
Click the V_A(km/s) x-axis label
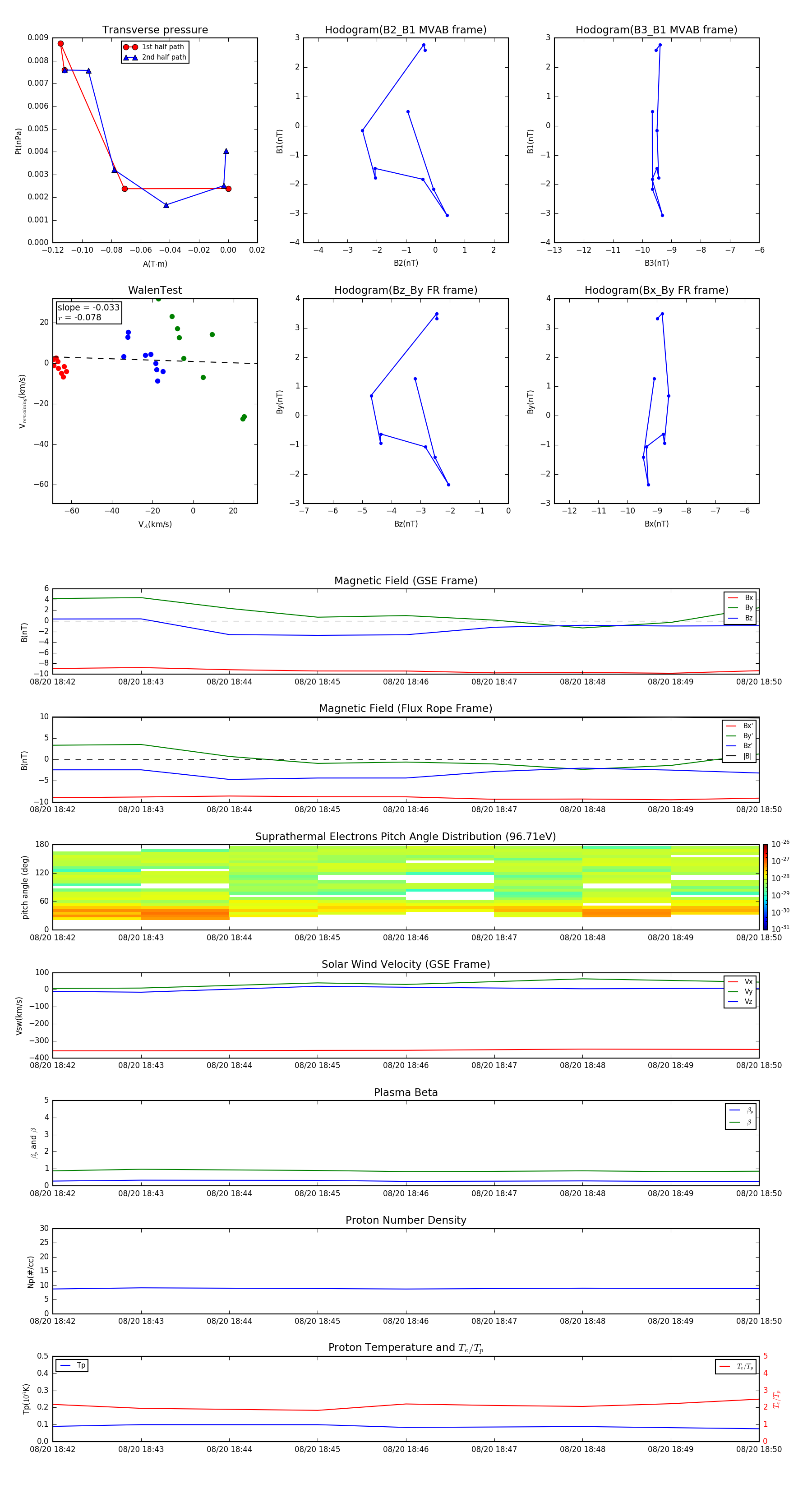pyautogui.click(x=155, y=524)
